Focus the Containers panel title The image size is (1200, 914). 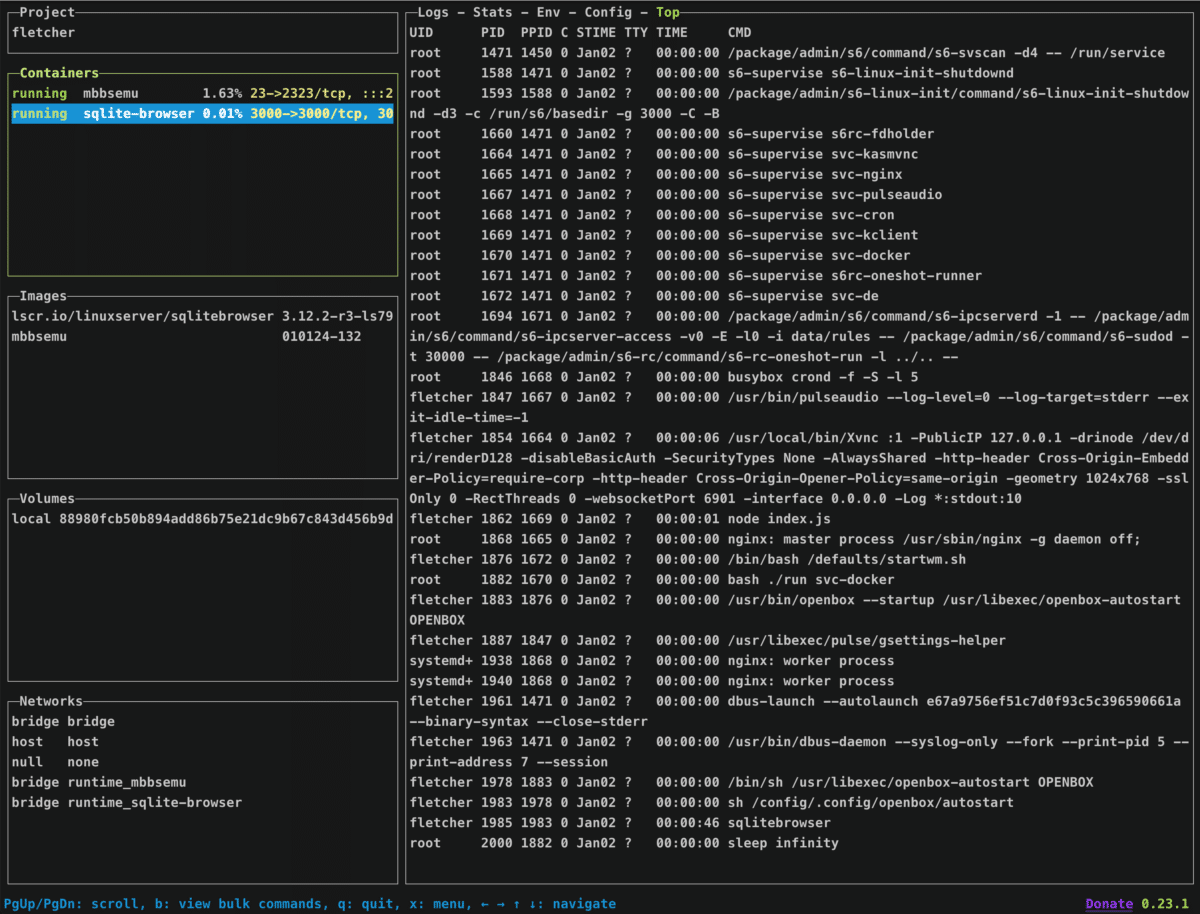(x=59, y=73)
